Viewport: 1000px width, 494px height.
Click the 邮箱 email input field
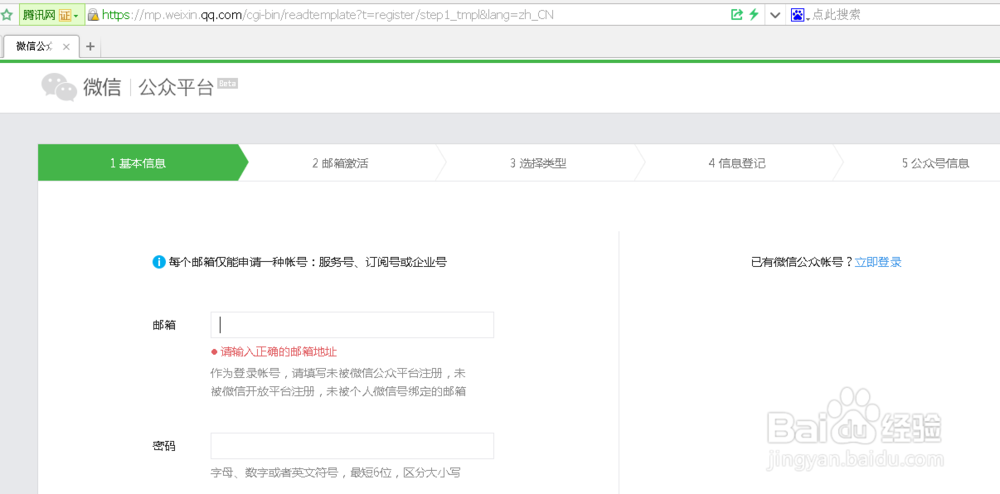[352, 325]
